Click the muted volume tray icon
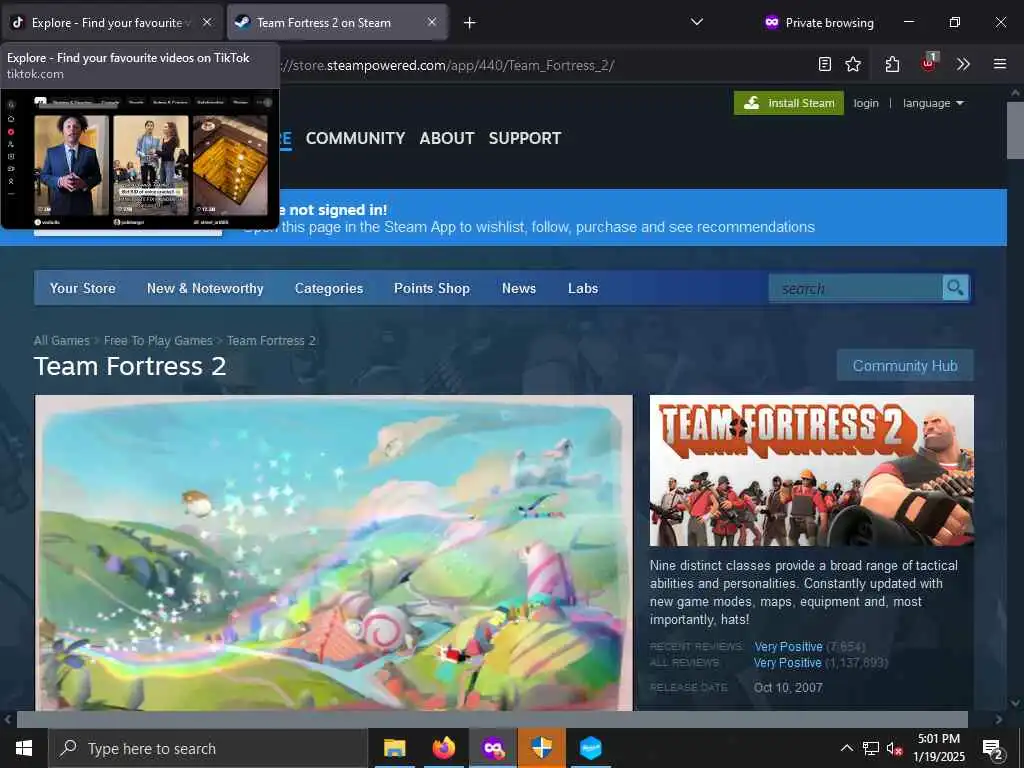1024x768 pixels. (894, 749)
